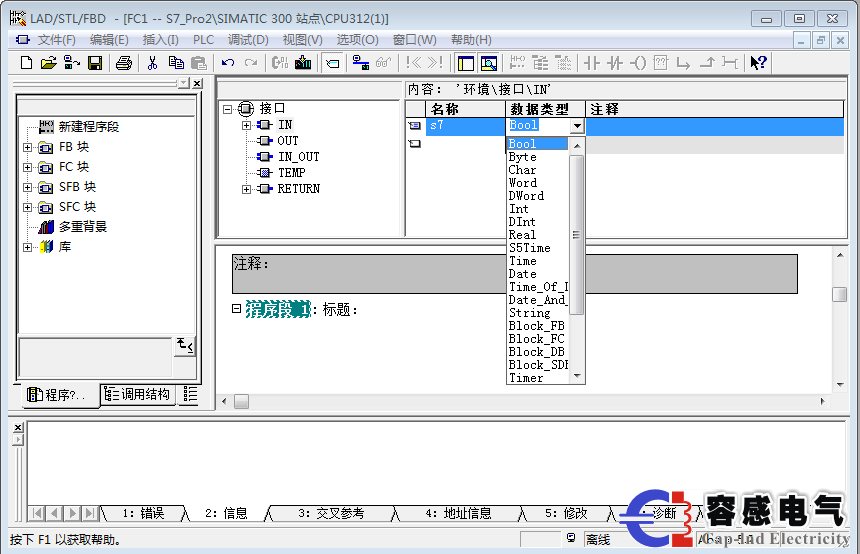
Task: Open the 选项(O) menu
Action: (x=357, y=40)
